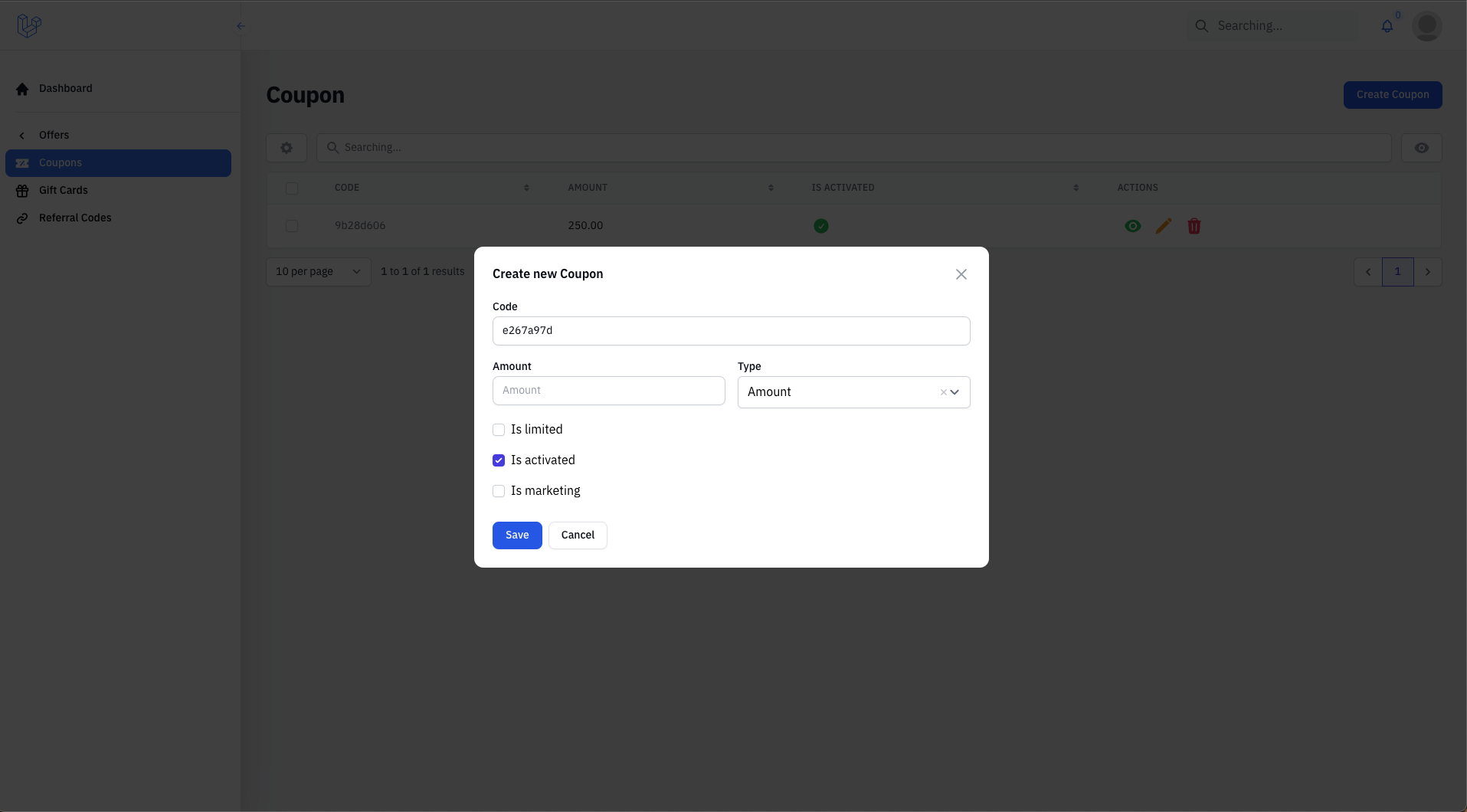This screenshot has width=1467, height=812.
Task: Uncheck the Is activated checkbox
Action: point(499,460)
